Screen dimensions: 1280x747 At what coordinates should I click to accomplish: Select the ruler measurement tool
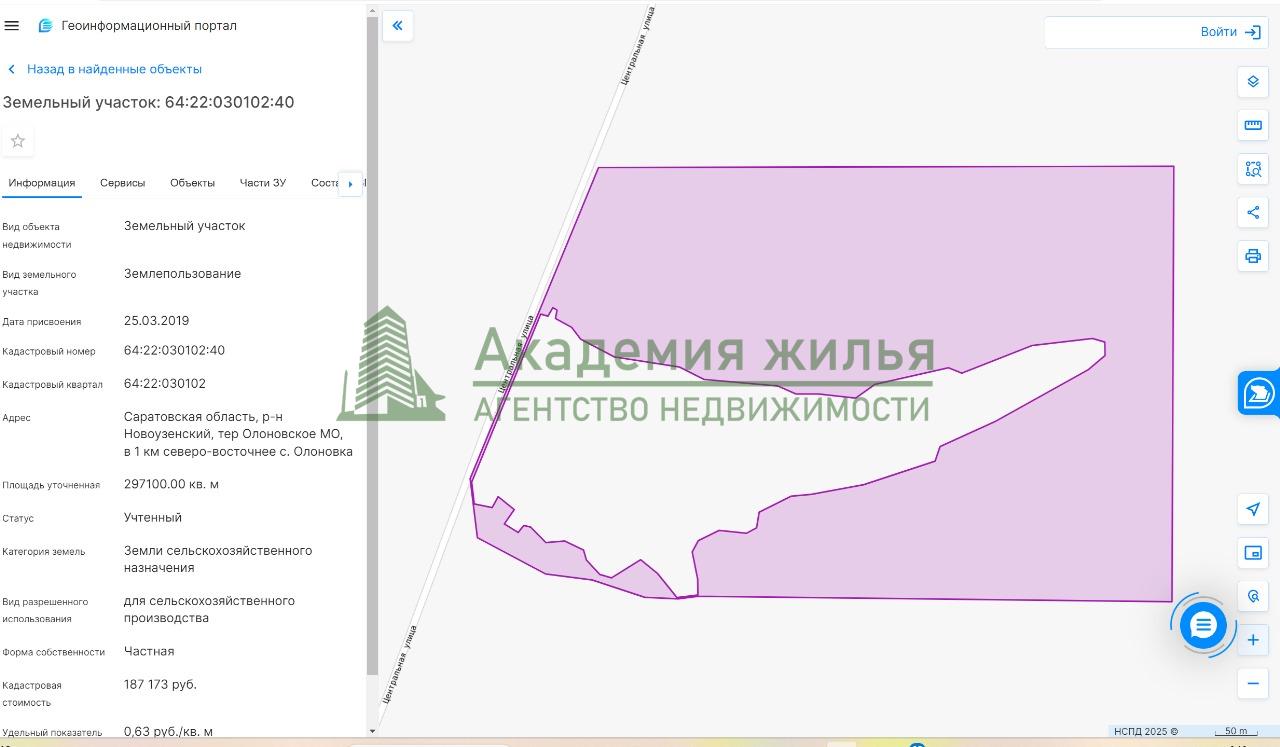click(x=1253, y=125)
